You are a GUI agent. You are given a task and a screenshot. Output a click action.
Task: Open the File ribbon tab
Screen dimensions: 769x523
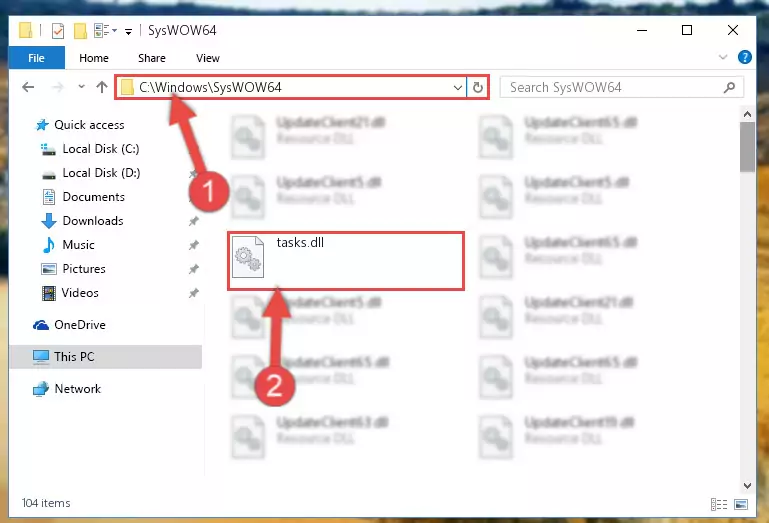36,58
